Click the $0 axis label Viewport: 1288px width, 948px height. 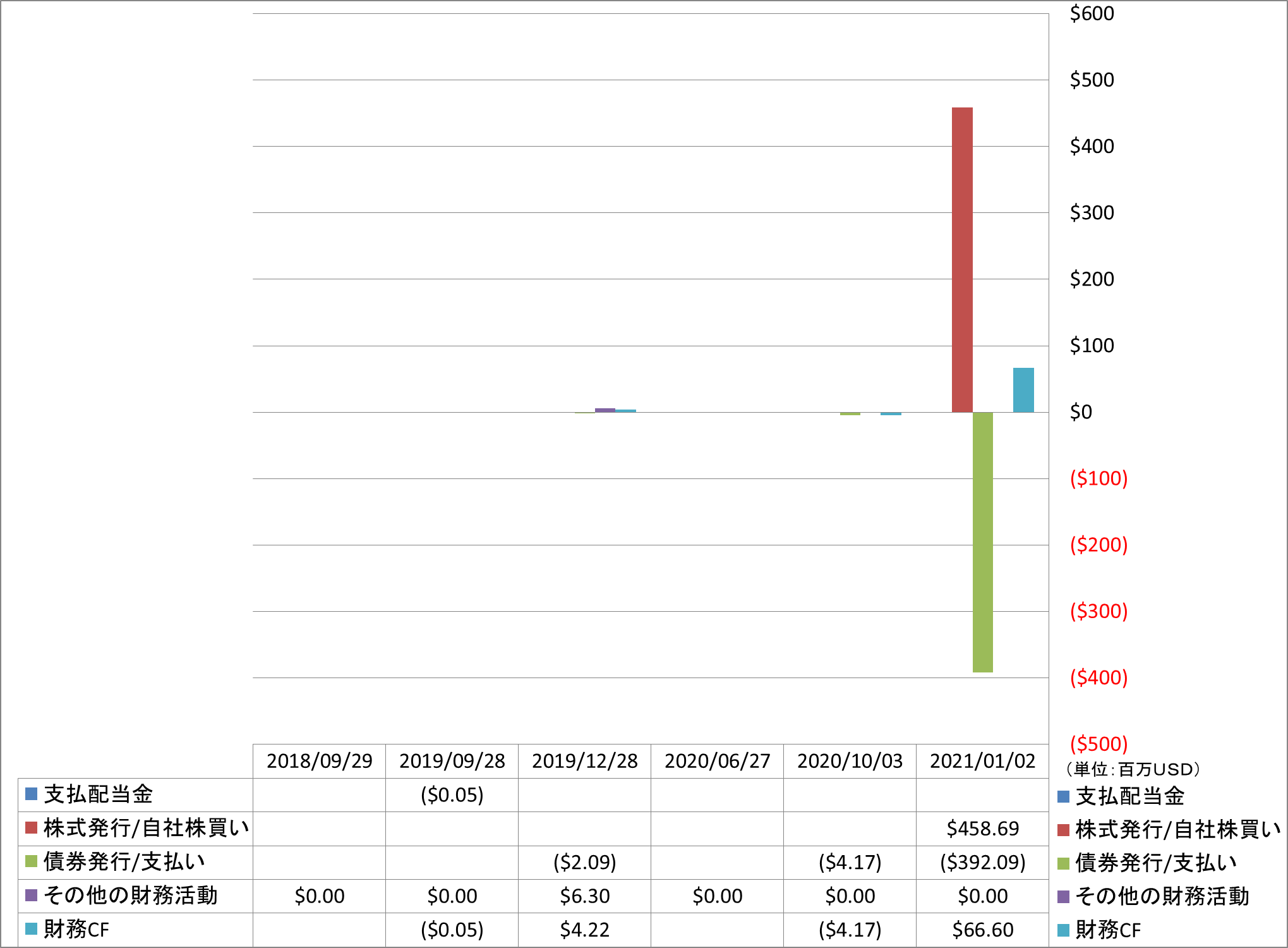point(1081,412)
